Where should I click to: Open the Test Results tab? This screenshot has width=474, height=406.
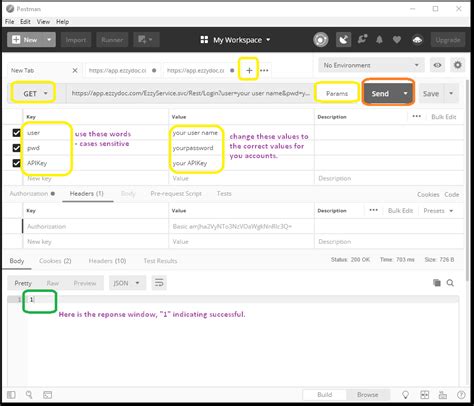click(160, 261)
